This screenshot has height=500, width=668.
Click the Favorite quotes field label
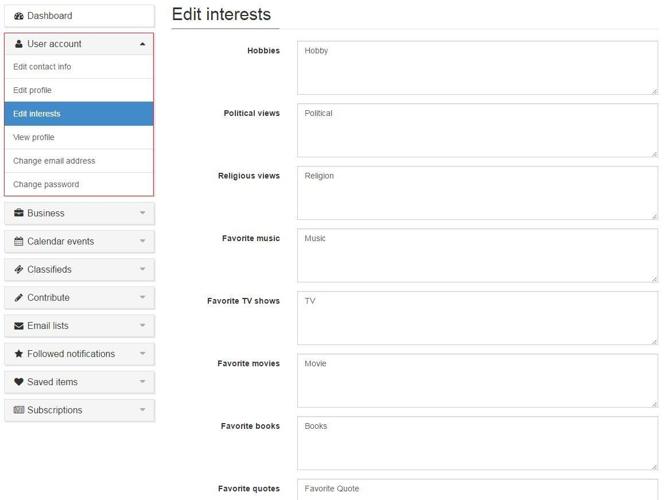point(249,489)
